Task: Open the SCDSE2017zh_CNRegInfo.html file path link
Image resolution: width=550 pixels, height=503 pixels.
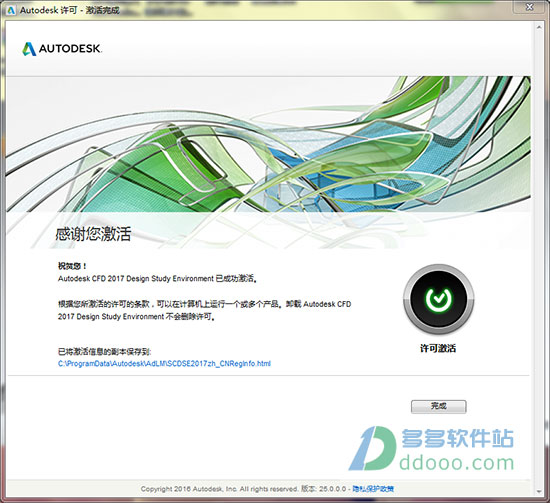Action: (164, 363)
